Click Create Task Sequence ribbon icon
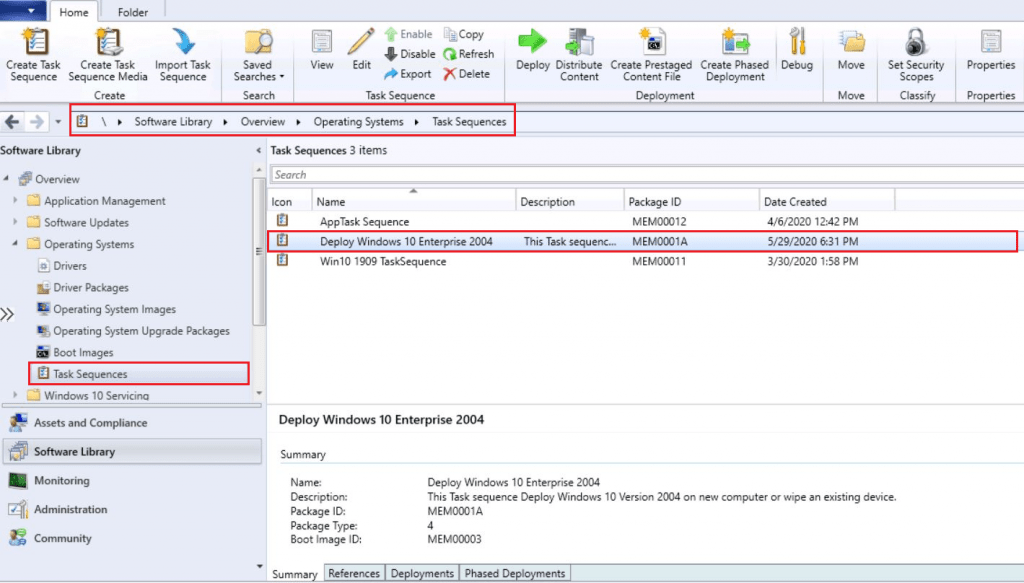The height and width of the screenshot is (583, 1024). pos(34,42)
